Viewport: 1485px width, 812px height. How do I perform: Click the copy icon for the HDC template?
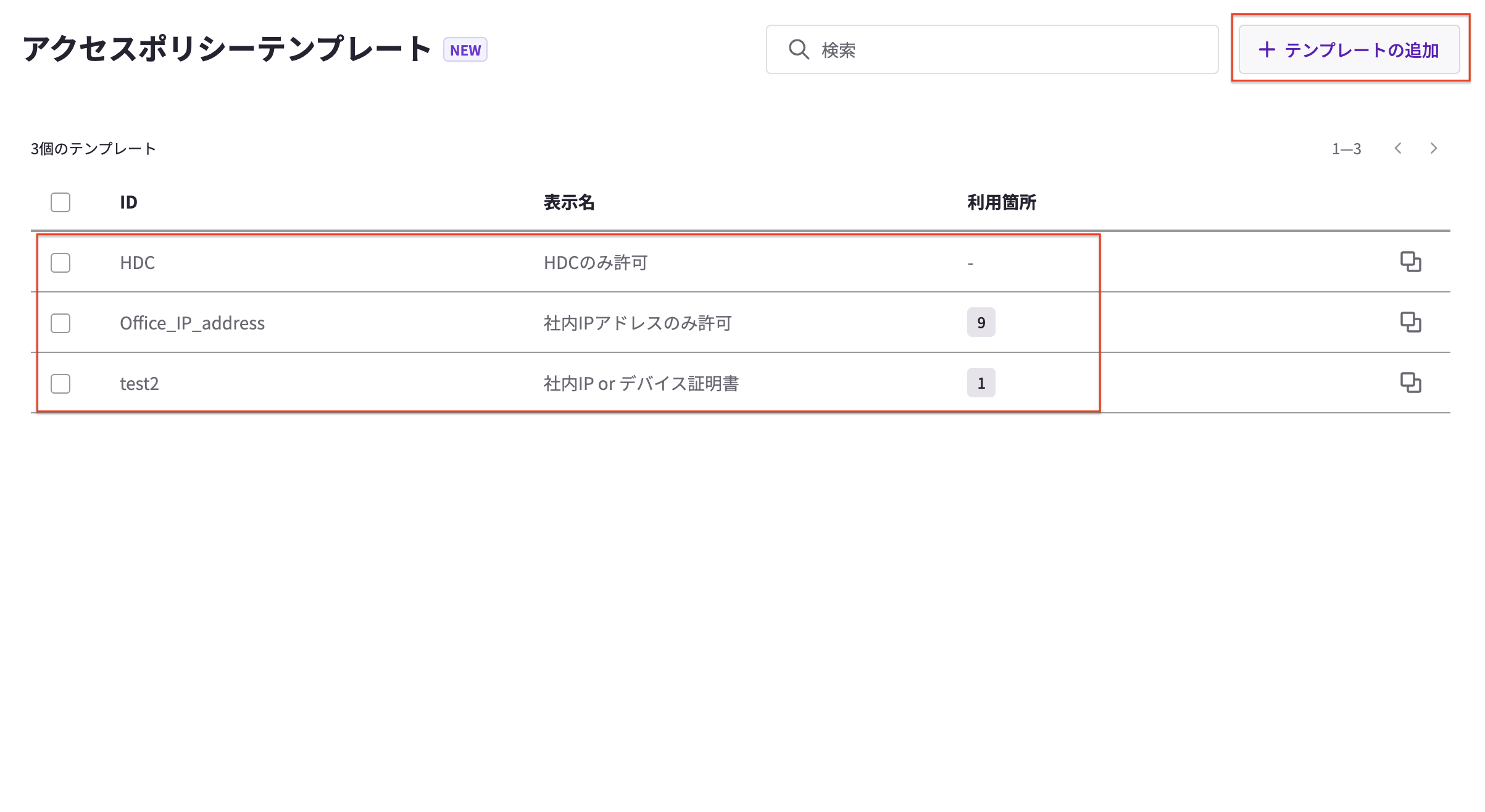tap(1411, 262)
